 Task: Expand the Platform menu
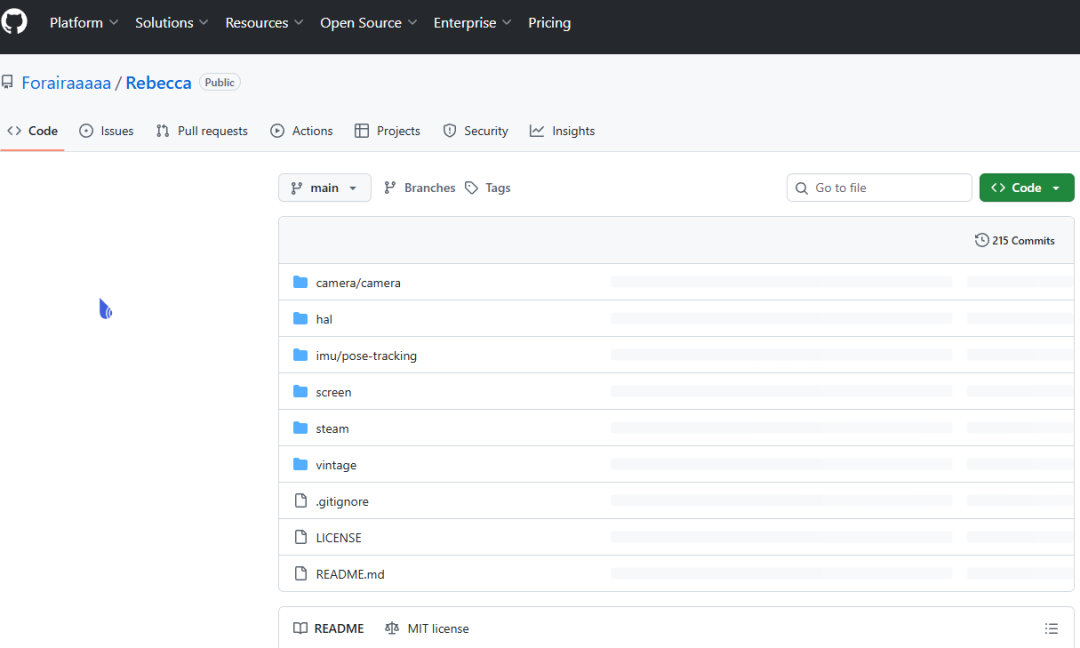(84, 22)
